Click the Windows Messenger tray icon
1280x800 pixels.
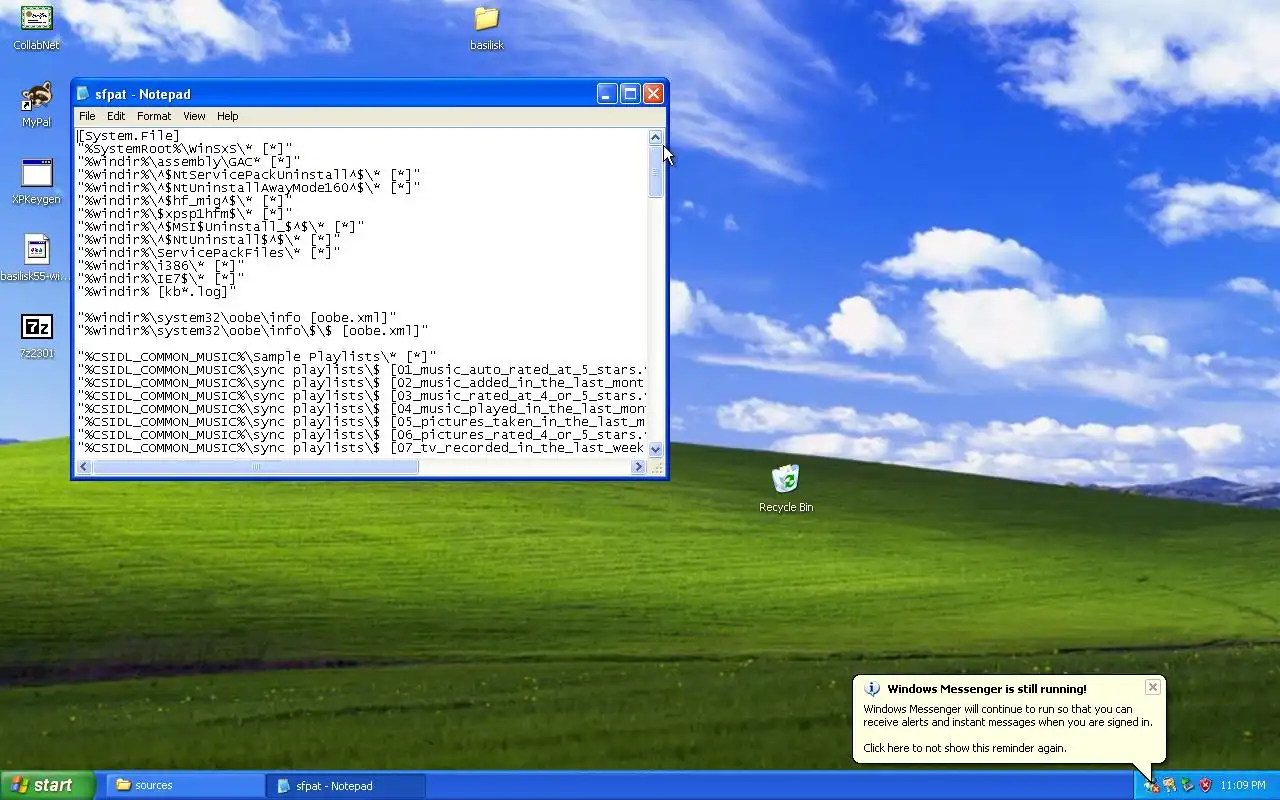[x=1152, y=786]
